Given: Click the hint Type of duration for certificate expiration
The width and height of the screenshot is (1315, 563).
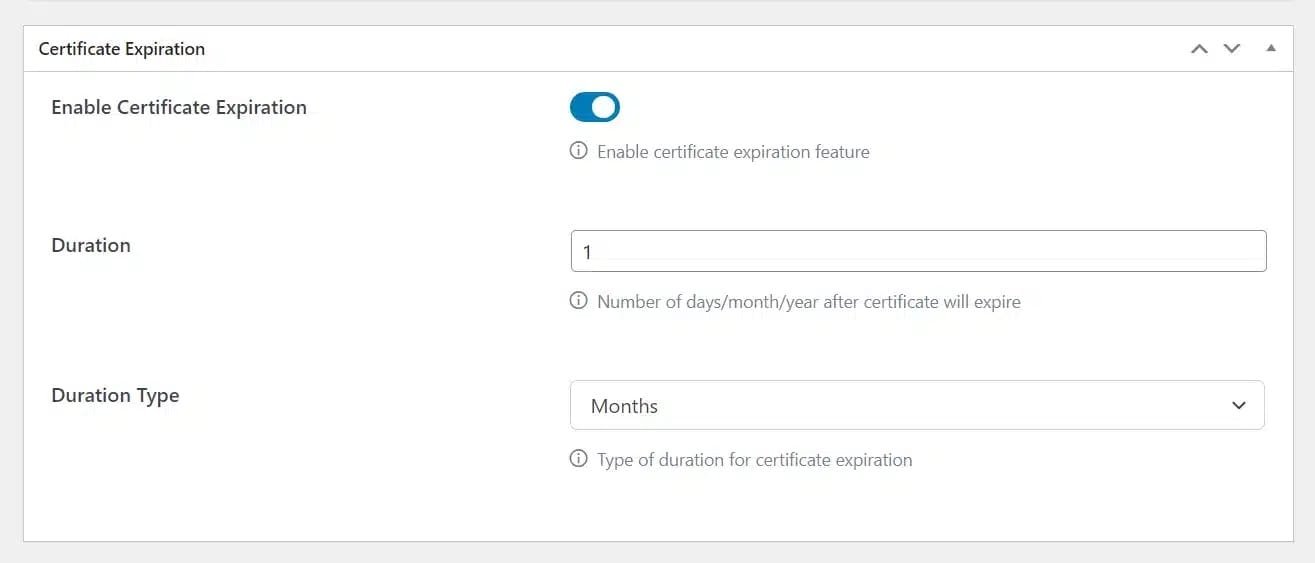Looking at the screenshot, I should click(x=755, y=460).
